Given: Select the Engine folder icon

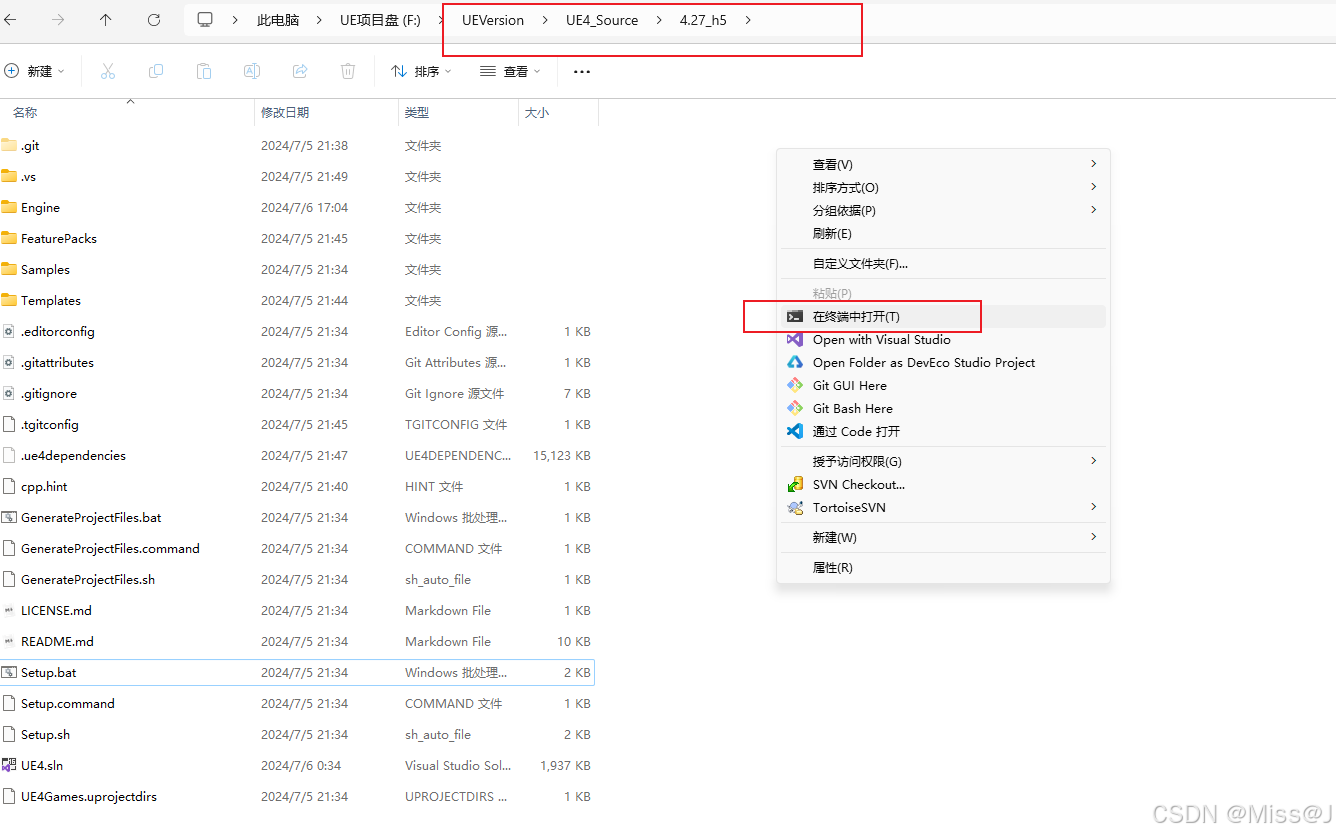Looking at the screenshot, I should [9, 207].
